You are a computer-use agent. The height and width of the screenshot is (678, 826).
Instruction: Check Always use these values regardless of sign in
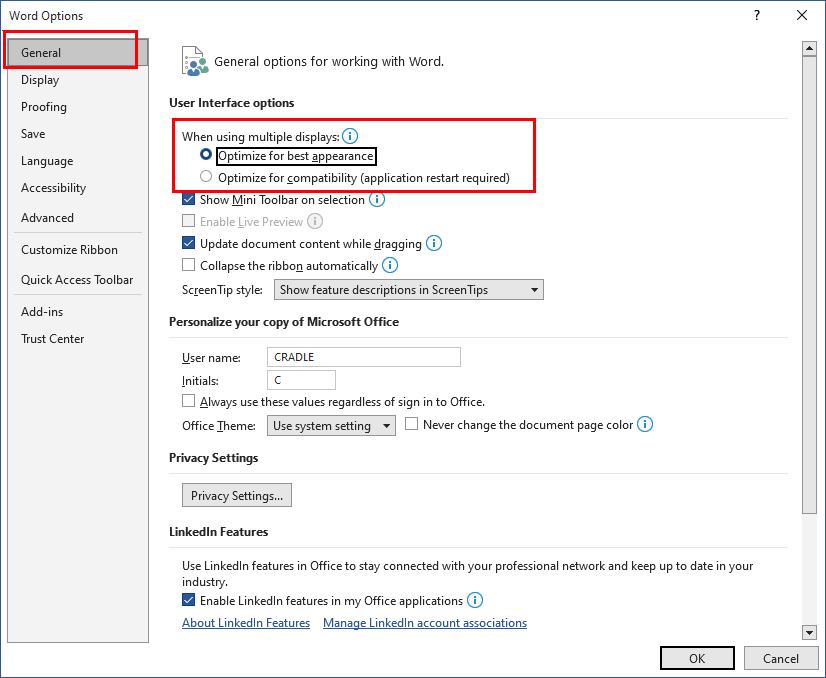tap(189, 401)
